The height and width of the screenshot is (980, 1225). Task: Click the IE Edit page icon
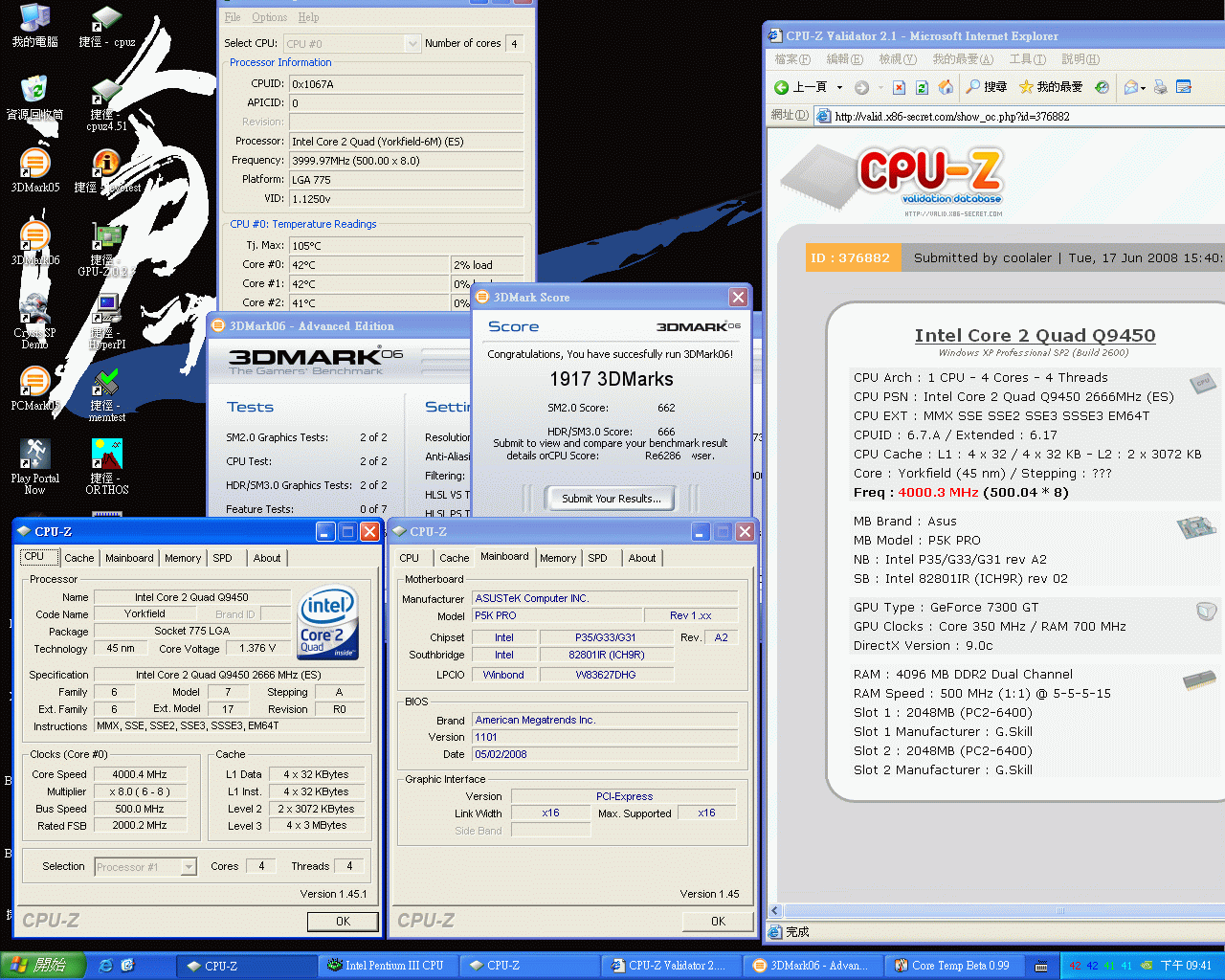(x=1184, y=87)
